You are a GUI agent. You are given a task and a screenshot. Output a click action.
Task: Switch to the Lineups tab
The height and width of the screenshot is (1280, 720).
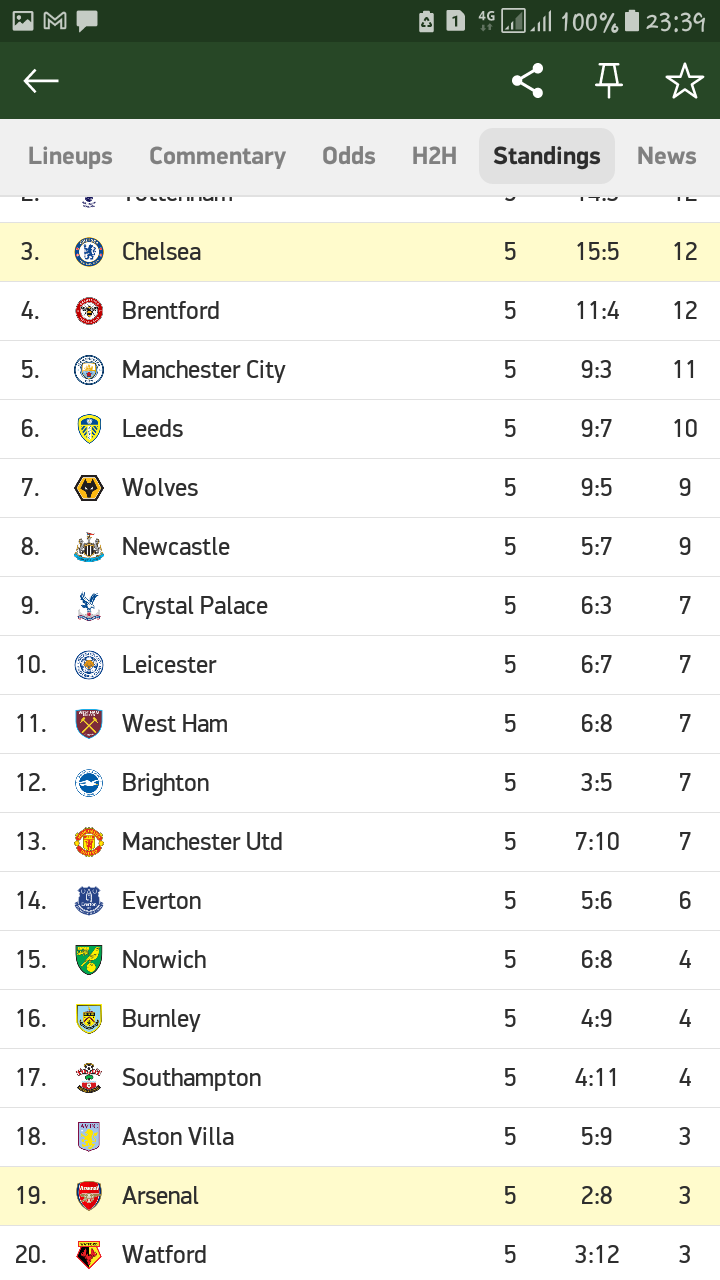click(70, 156)
